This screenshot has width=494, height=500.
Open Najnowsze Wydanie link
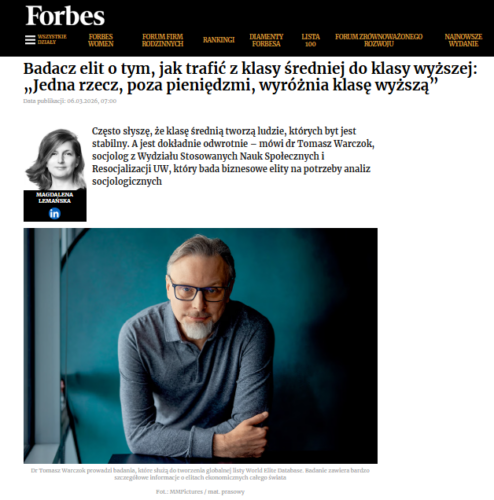coord(463,40)
